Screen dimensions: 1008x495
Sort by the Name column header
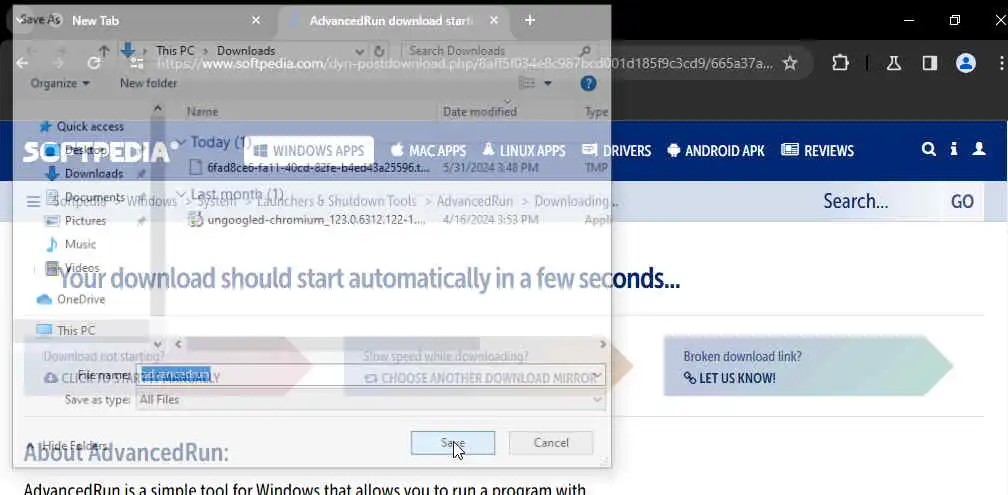coord(202,112)
